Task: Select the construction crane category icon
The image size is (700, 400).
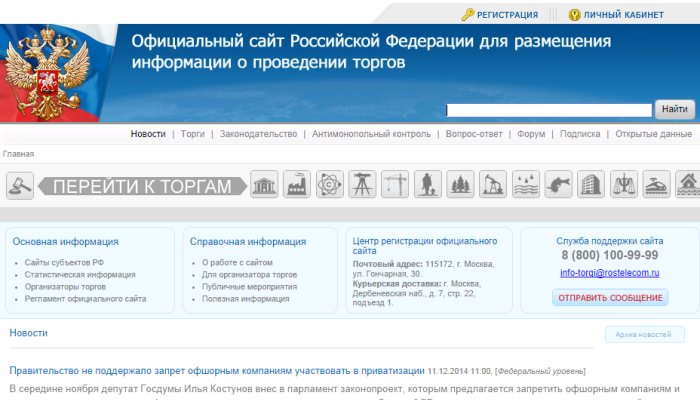Action: tap(395, 185)
